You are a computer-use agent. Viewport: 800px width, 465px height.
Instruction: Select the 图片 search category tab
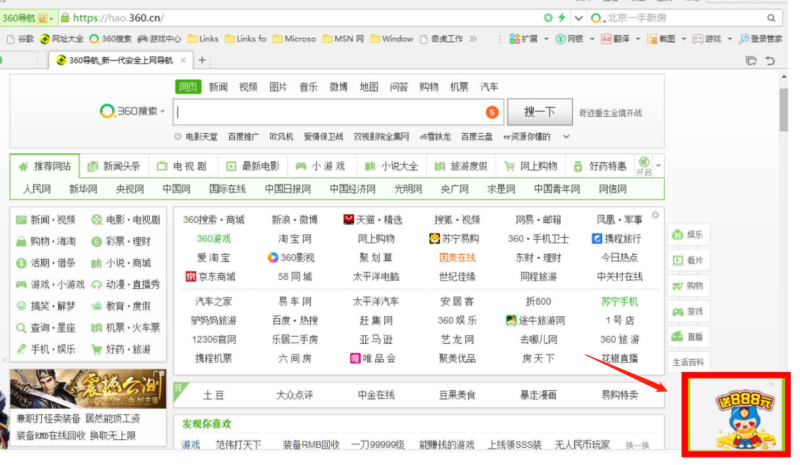[278, 87]
